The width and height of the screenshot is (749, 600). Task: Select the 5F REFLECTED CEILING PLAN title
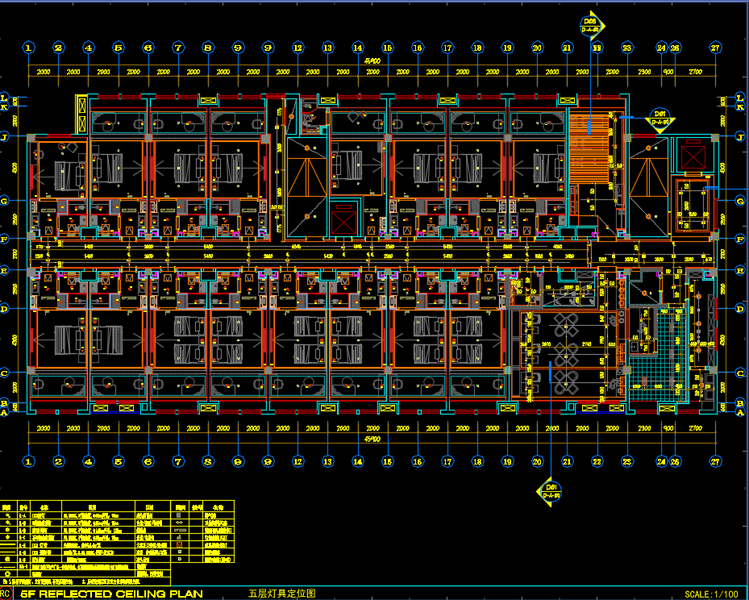coord(111,594)
